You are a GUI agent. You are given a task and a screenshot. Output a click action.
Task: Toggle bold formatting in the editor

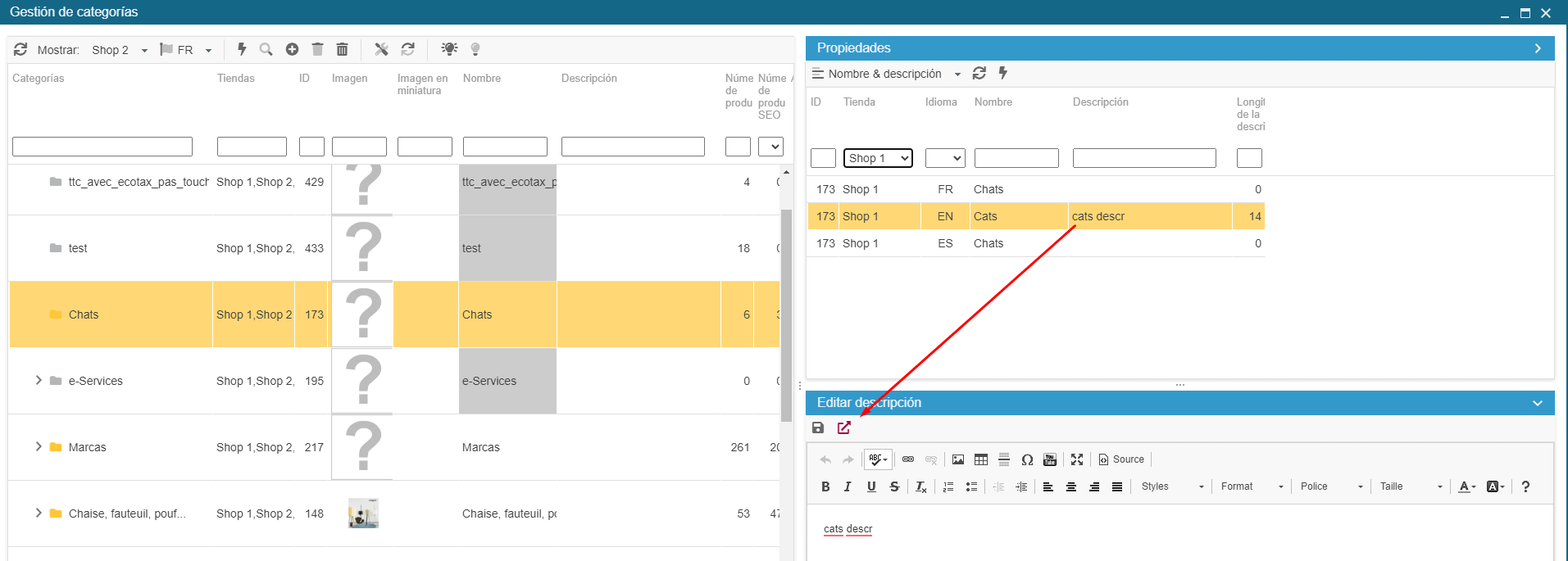click(x=825, y=486)
